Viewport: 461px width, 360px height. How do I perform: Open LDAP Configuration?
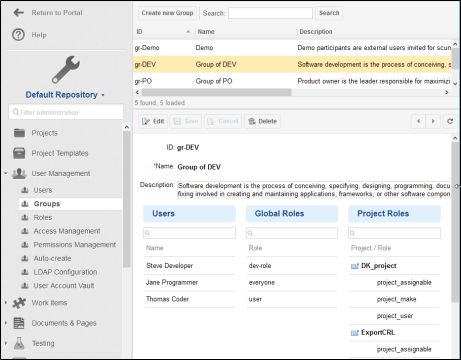[65, 272]
